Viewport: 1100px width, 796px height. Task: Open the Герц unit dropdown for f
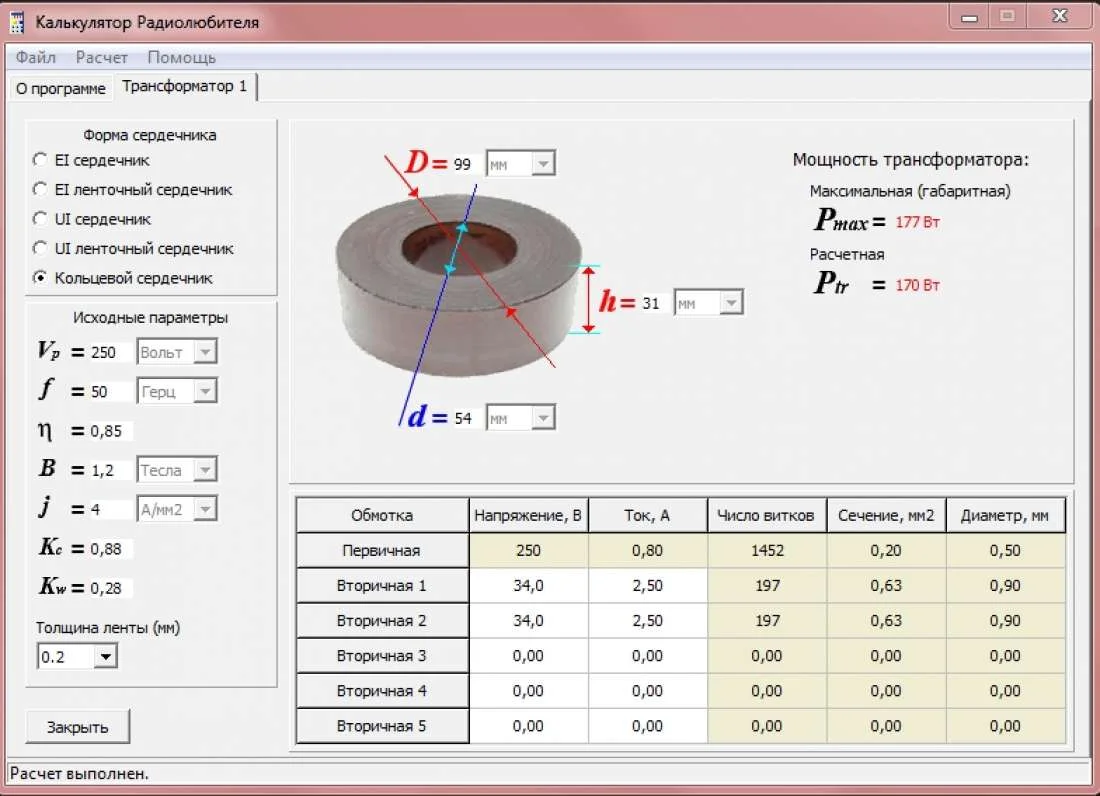click(x=177, y=391)
